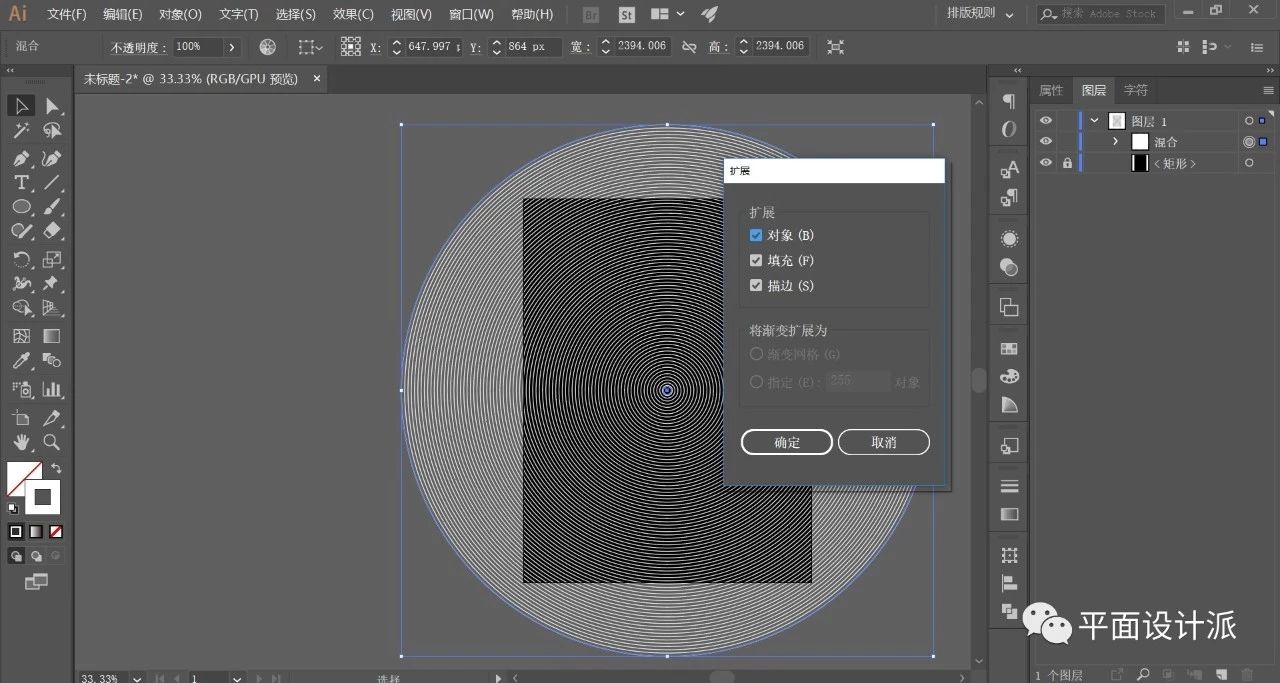
Task: Open the 文件(F) menu
Action: (67, 15)
